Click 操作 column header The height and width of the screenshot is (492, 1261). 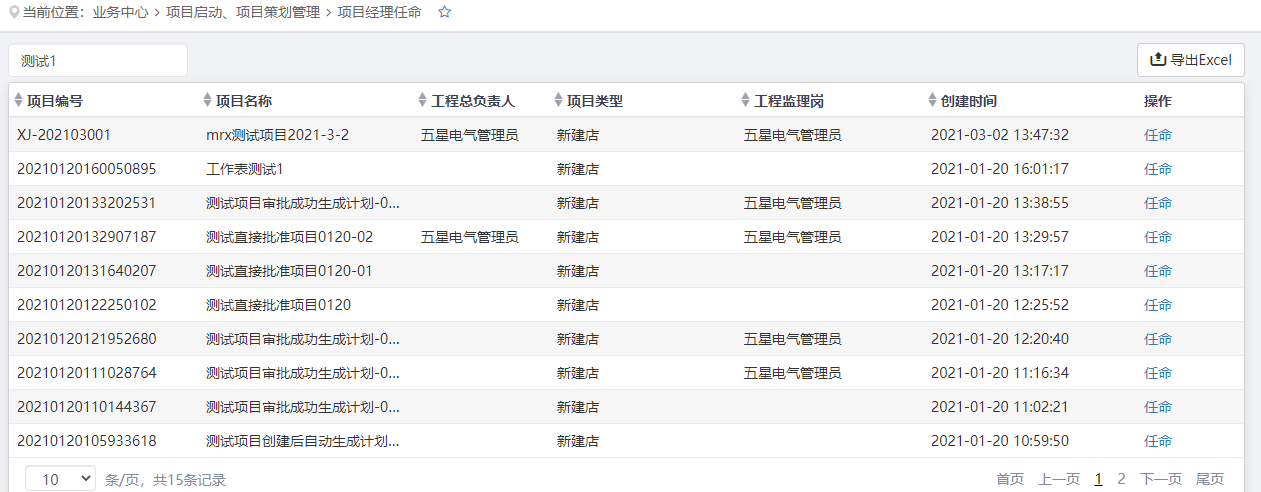[1158, 101]
